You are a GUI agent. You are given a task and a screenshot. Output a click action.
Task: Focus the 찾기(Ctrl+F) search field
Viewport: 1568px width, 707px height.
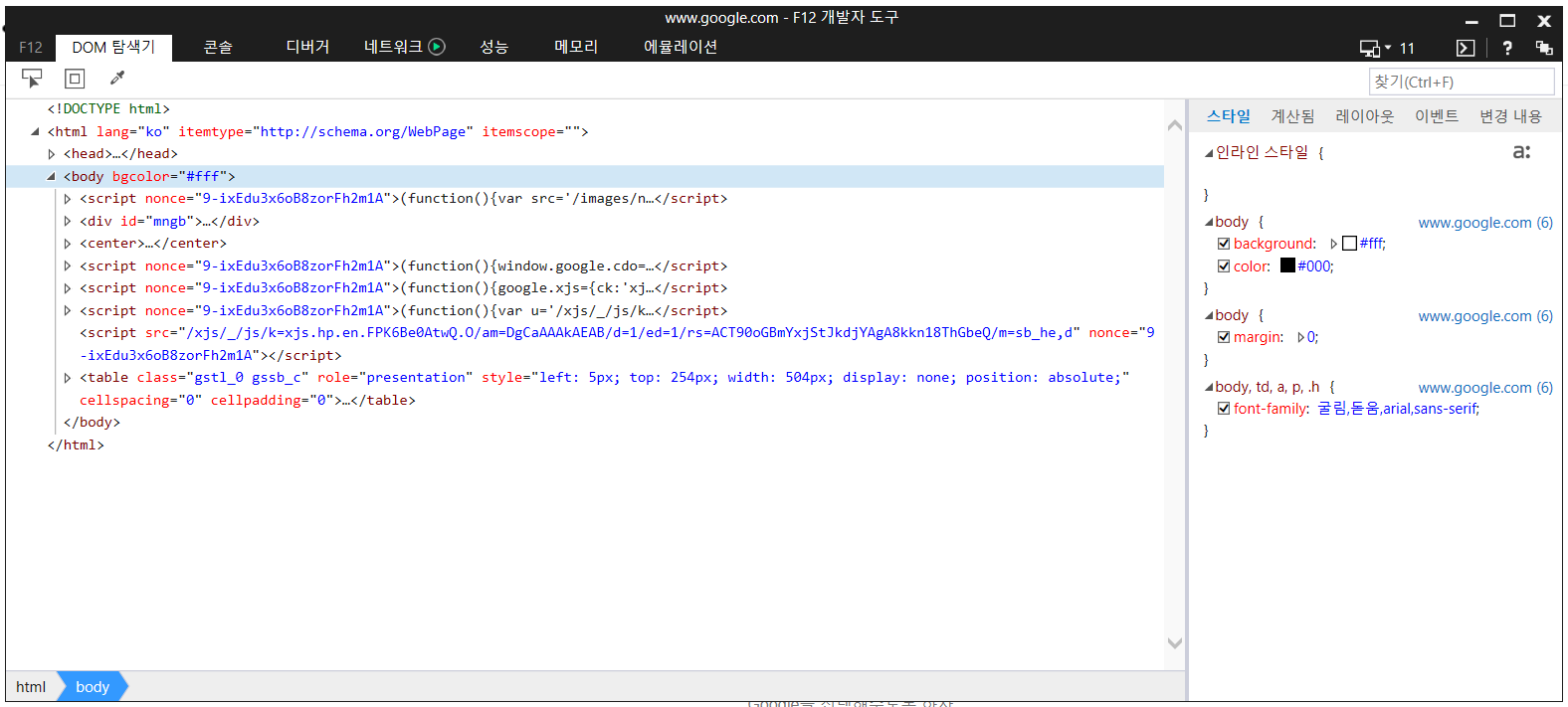tap(1462, 82)
